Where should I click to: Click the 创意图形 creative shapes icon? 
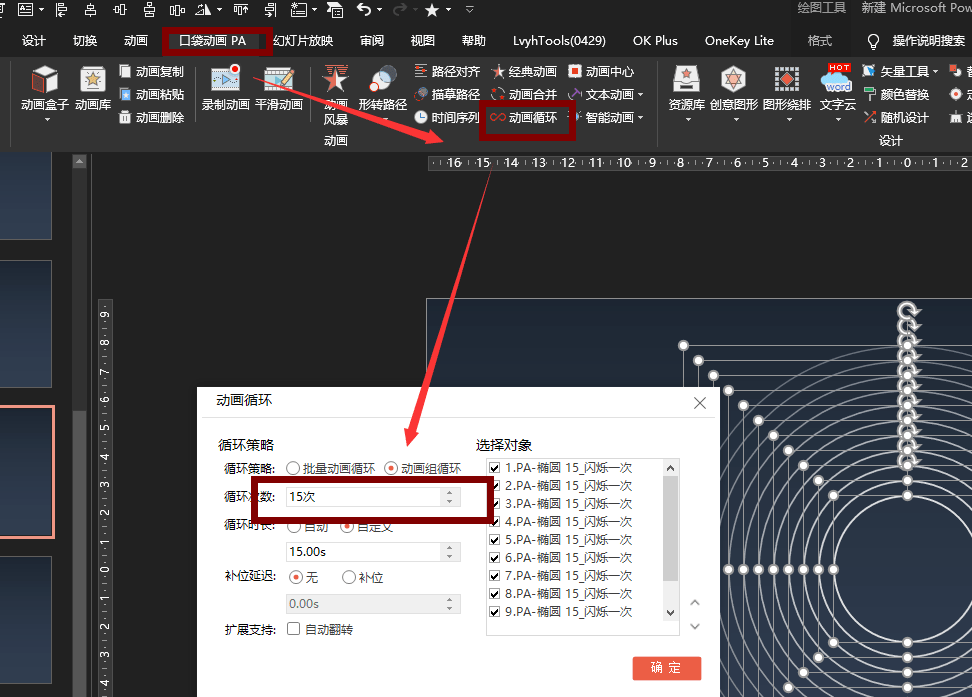click(x=734, y=90)
